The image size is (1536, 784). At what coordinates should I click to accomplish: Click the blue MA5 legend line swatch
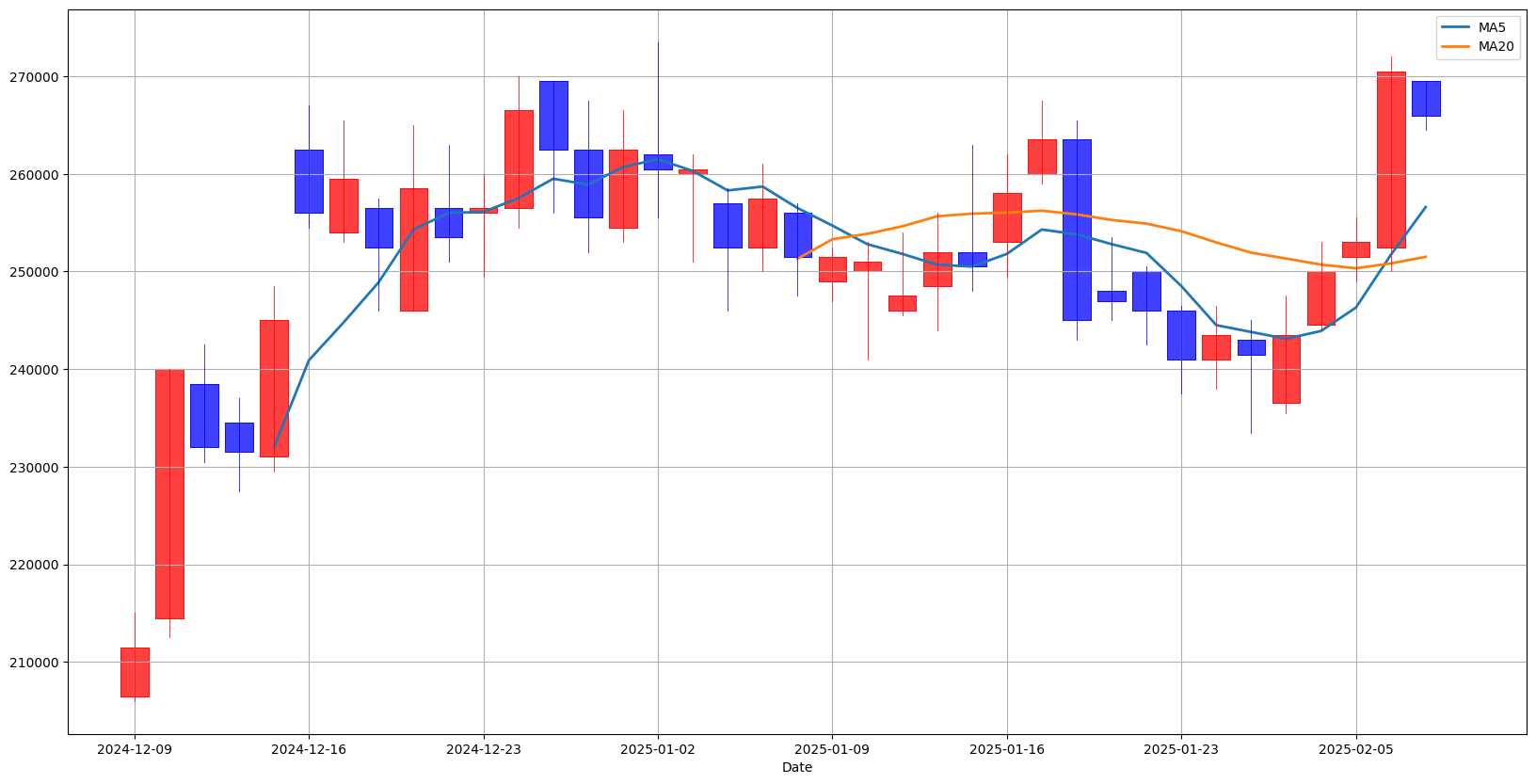point(1456,27)
